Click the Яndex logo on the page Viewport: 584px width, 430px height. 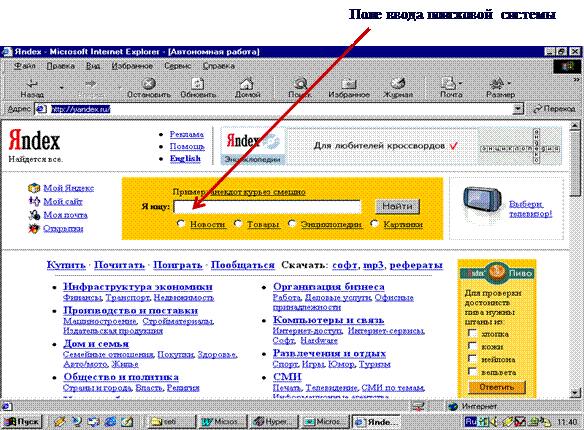pos(34,141)
